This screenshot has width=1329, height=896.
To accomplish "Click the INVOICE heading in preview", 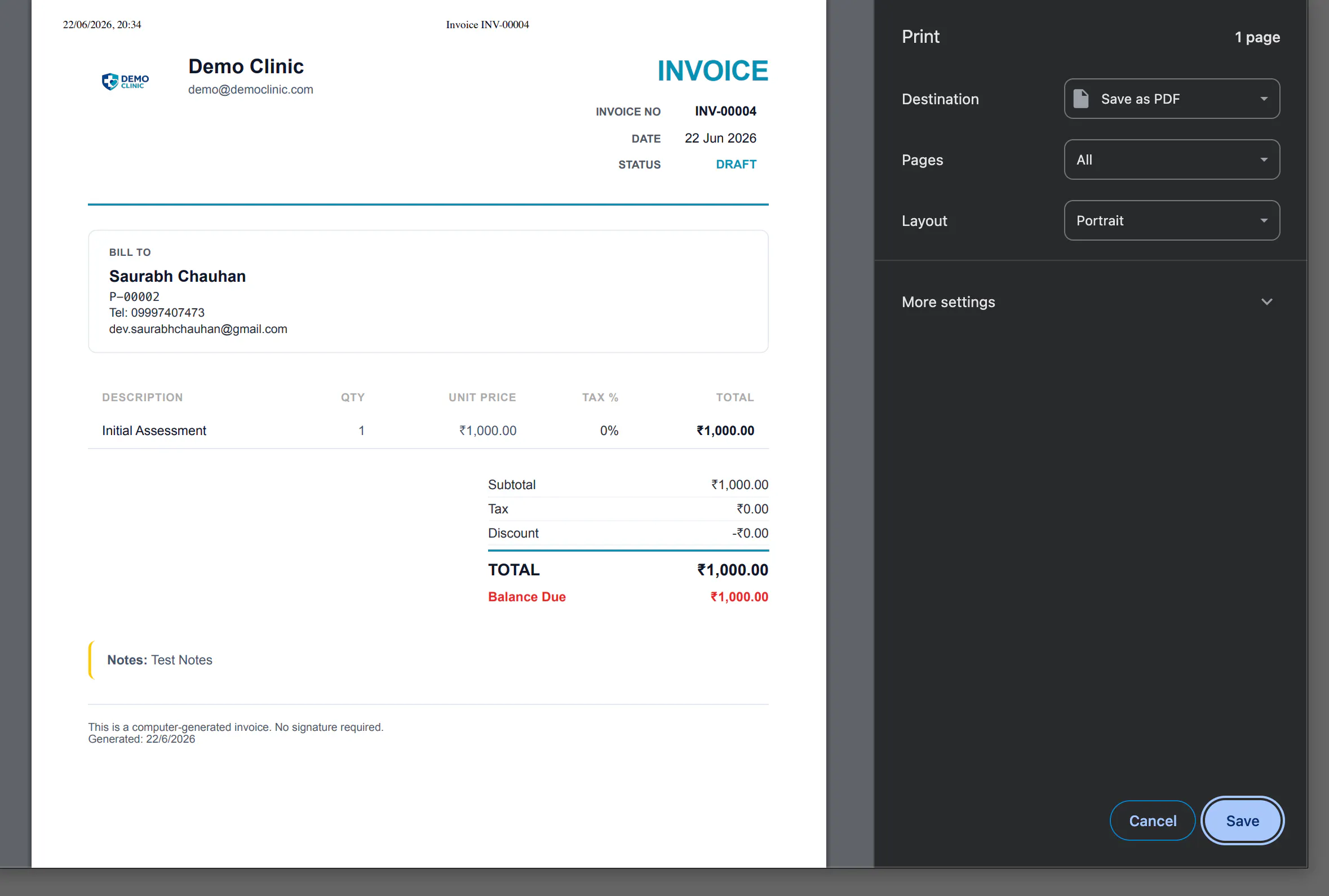I will point(712,71).
